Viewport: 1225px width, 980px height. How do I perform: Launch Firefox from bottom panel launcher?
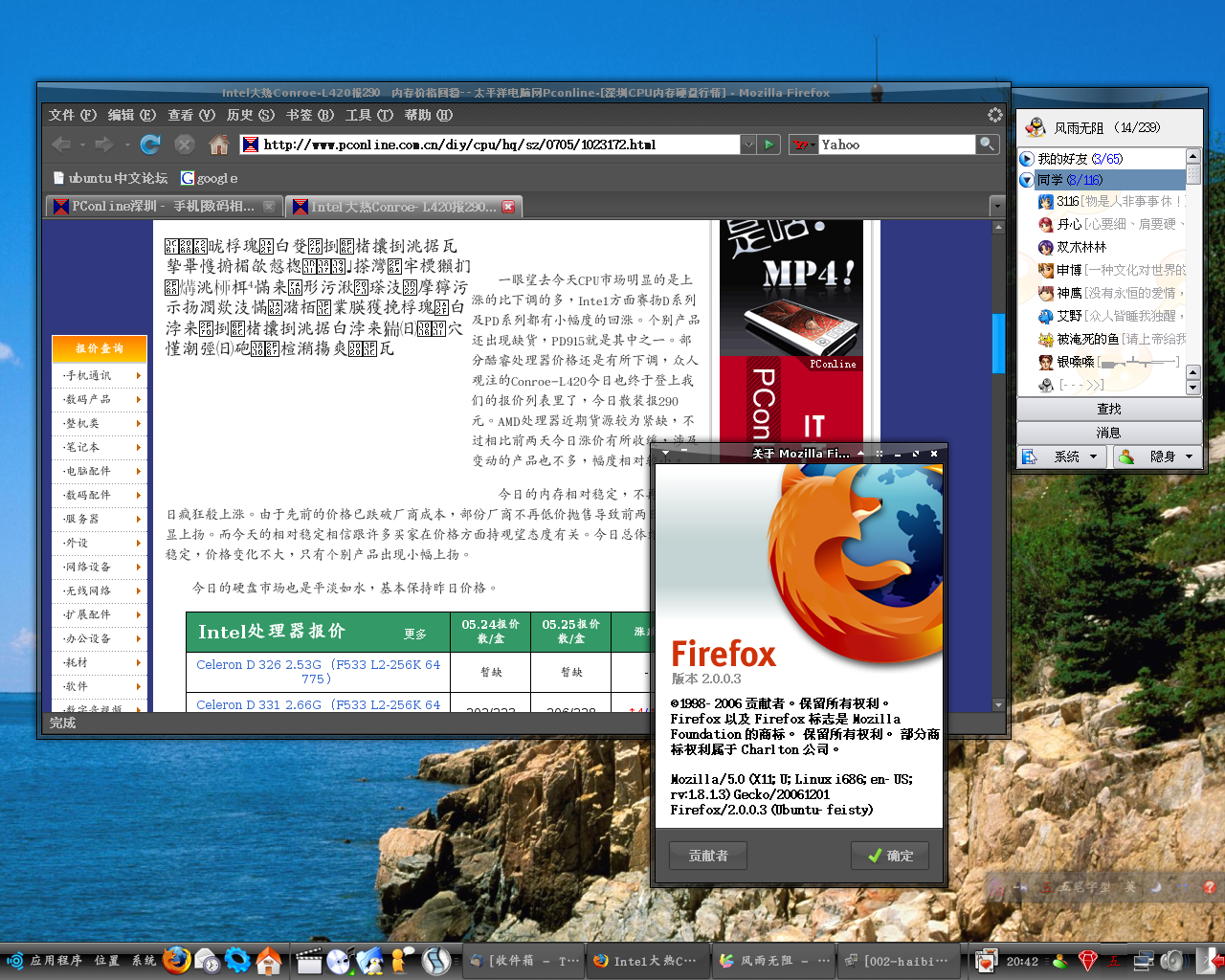click(x=176, y=960)
